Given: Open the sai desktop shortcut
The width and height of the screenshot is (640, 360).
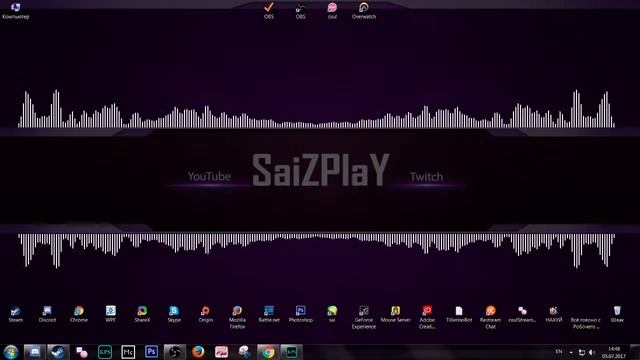Looking at the screenshot, I should pos(332,314).
